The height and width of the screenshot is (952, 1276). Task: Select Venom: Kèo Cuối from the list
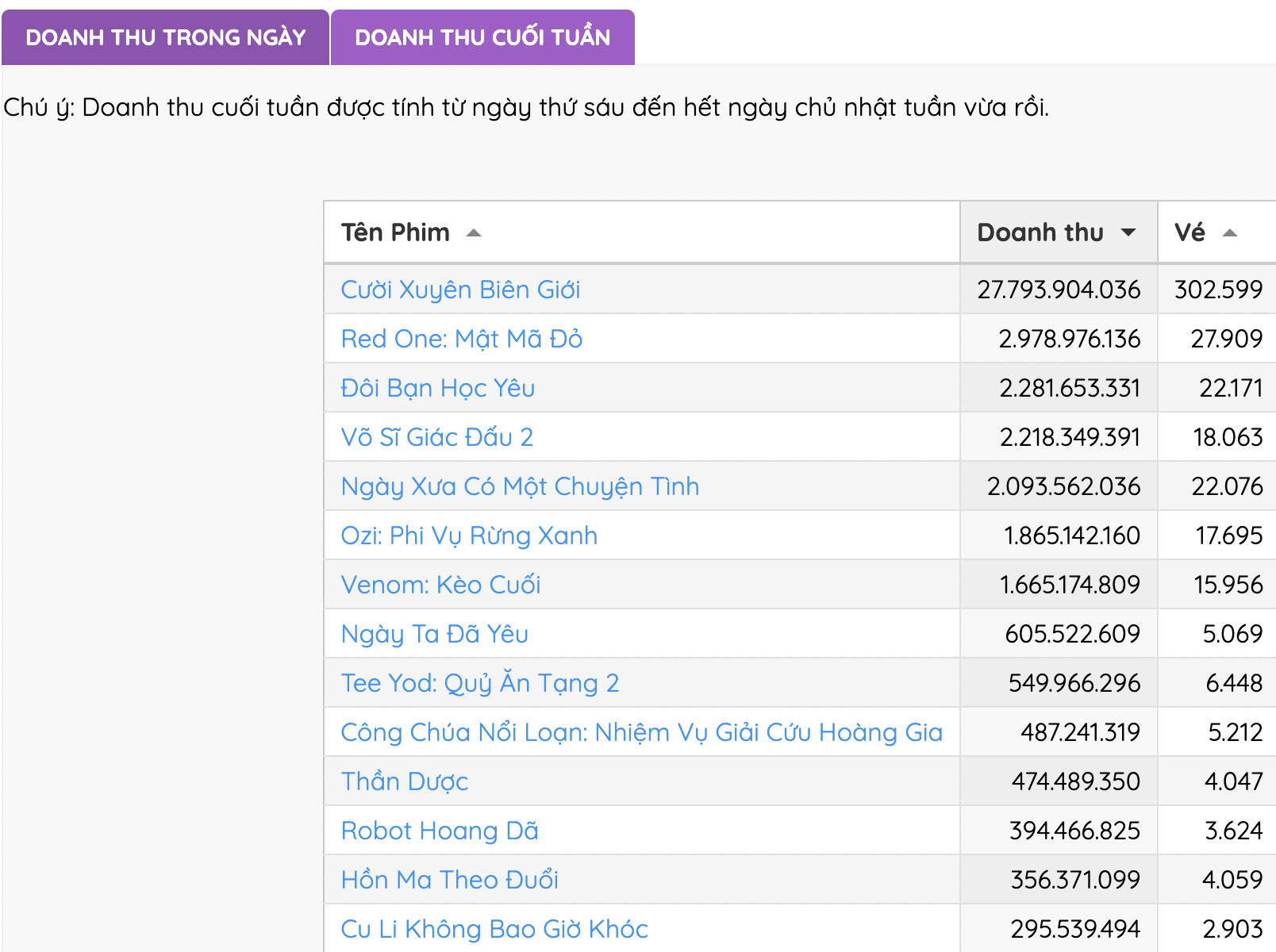click(440, 585)
